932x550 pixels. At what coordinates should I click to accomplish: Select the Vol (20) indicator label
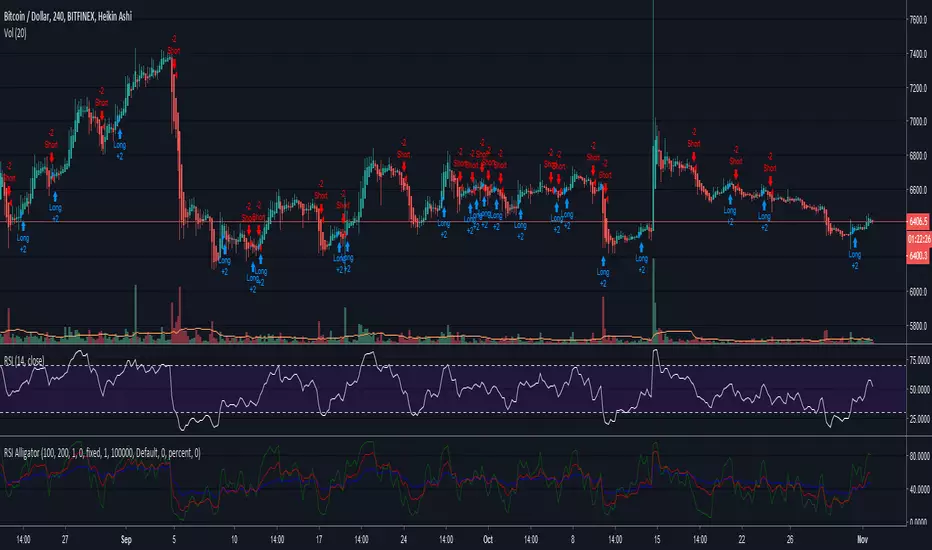20,29
